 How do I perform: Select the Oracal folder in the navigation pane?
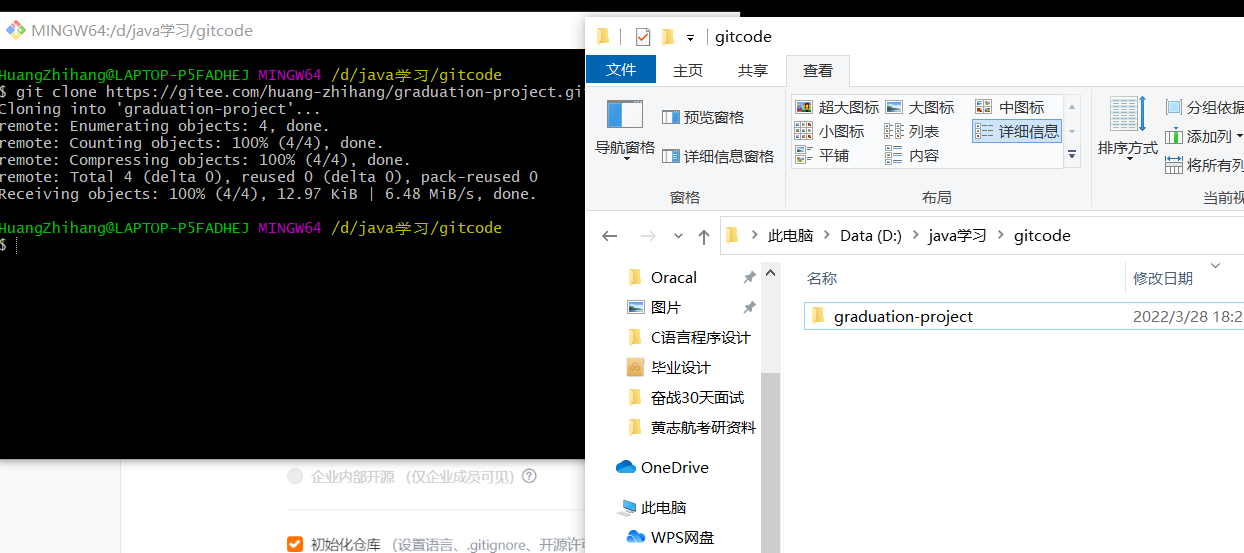pos(674,277)
